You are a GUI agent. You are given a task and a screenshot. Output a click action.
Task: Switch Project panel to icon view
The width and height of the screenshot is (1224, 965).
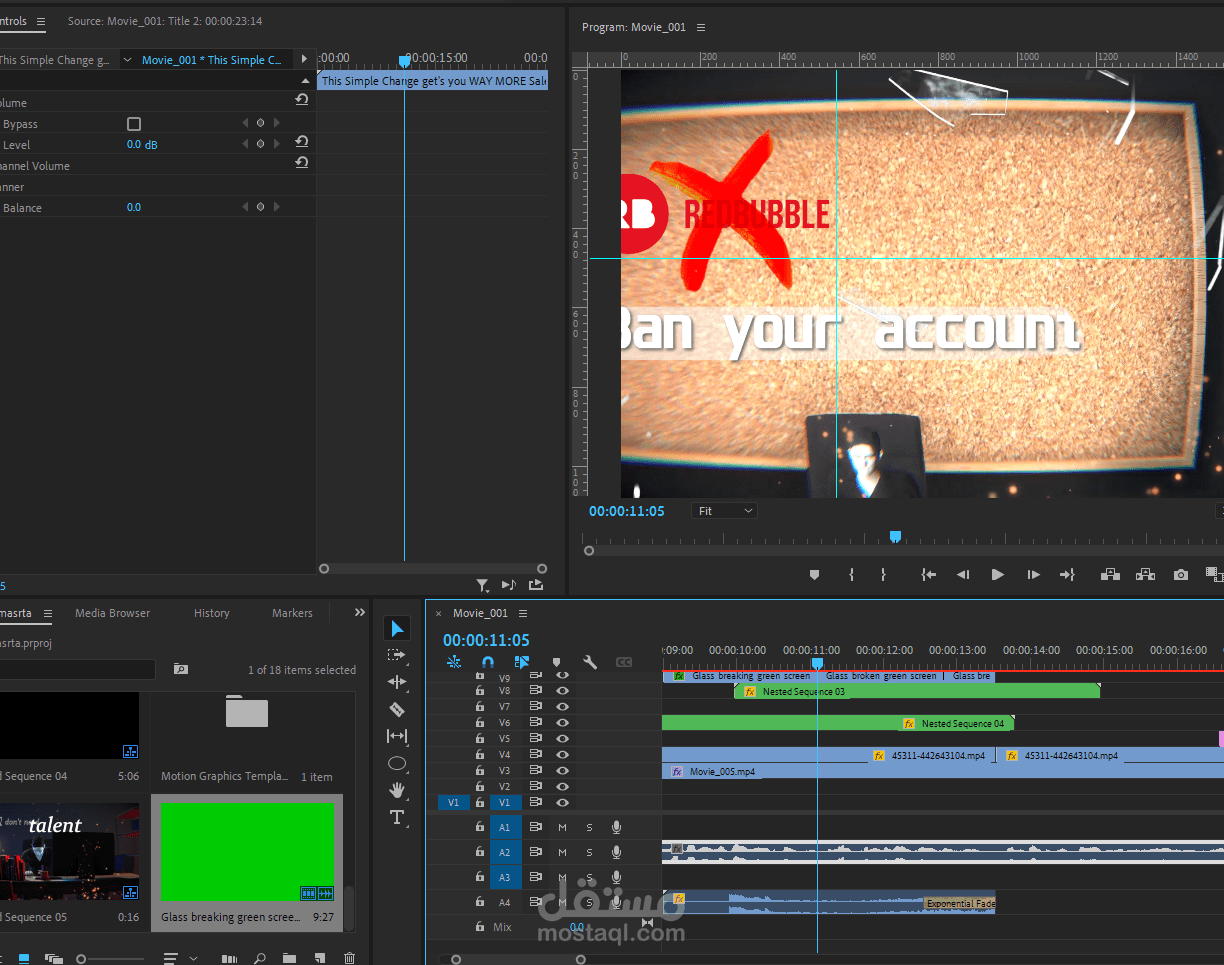point(24,958)
